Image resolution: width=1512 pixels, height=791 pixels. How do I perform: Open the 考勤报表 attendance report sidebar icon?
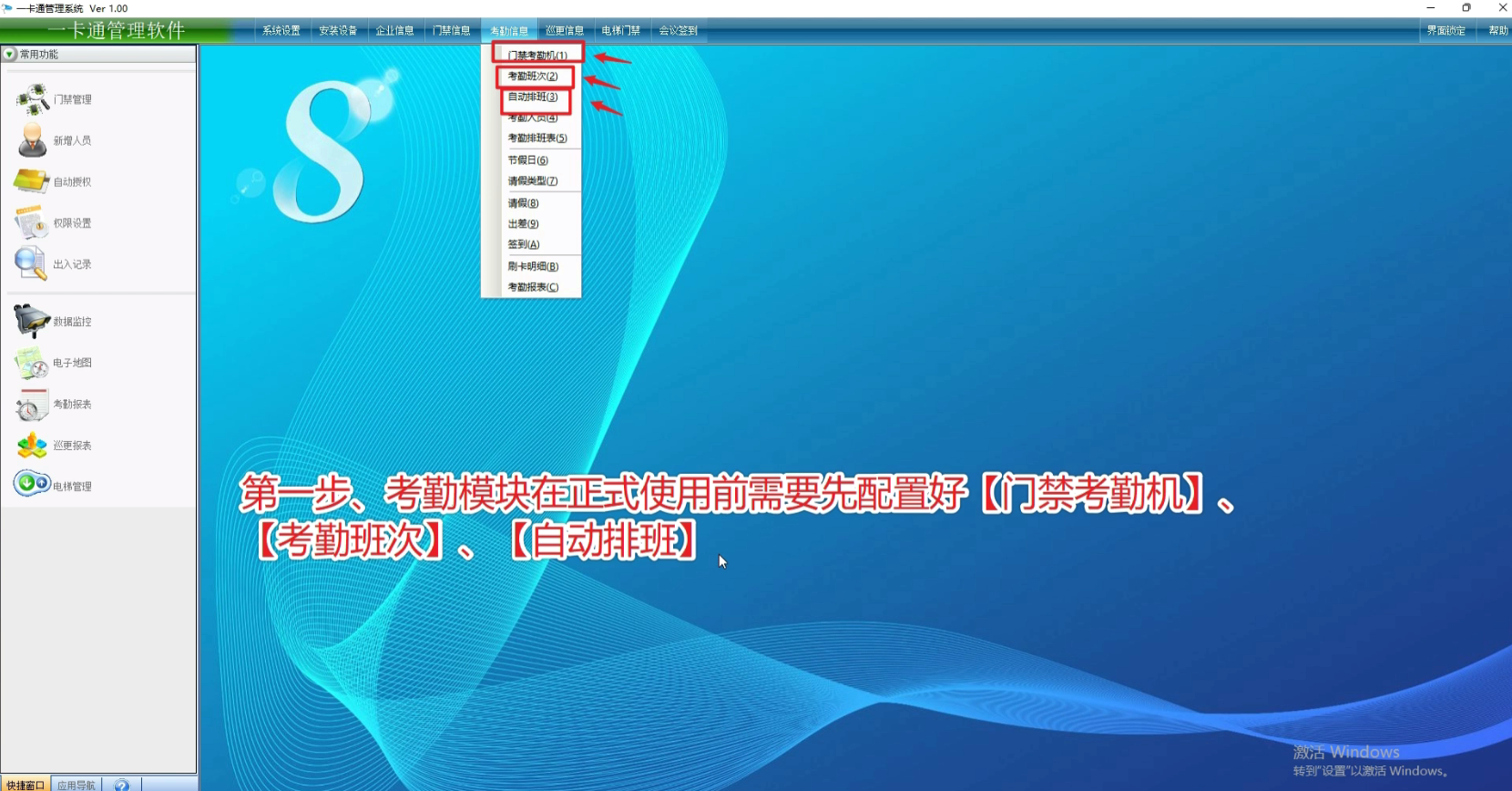click(32, 404)
